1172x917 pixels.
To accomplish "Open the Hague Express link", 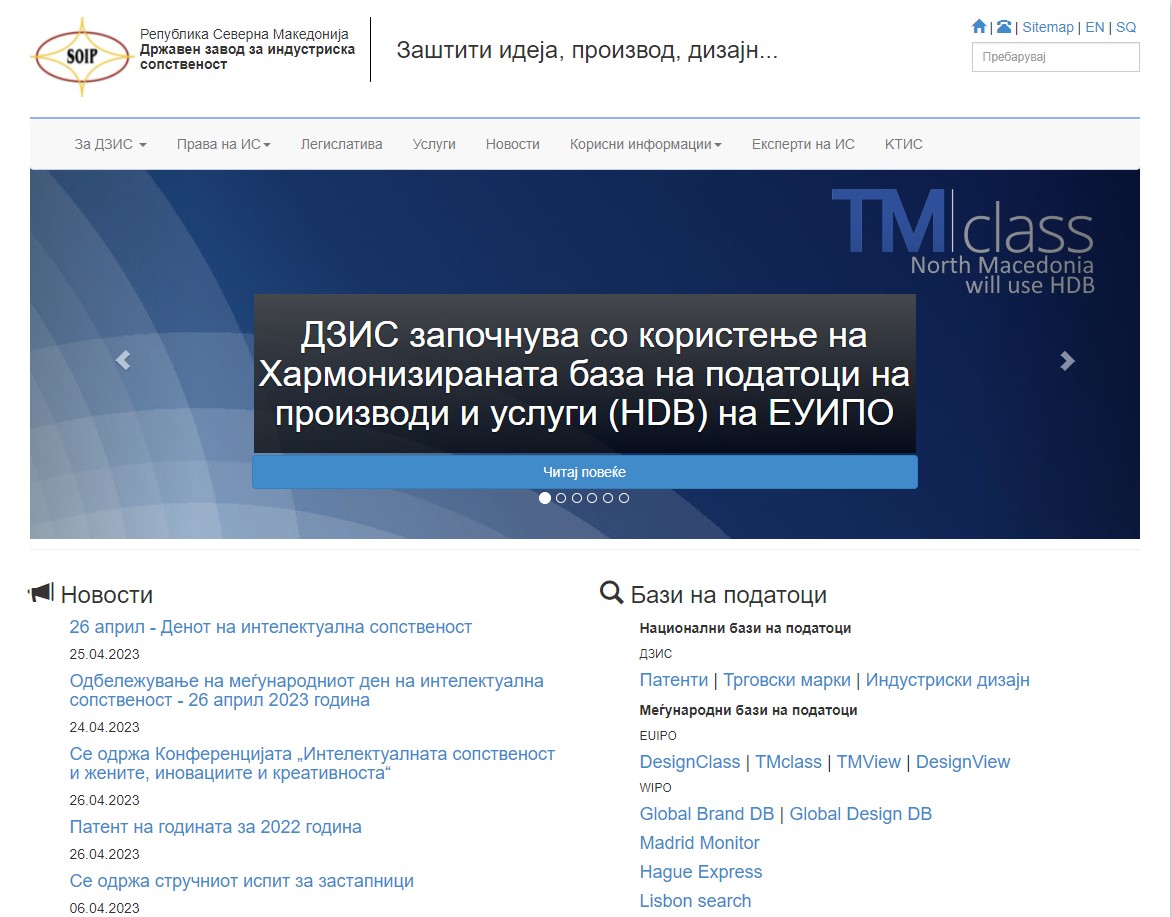I will [x=701, y=871].
